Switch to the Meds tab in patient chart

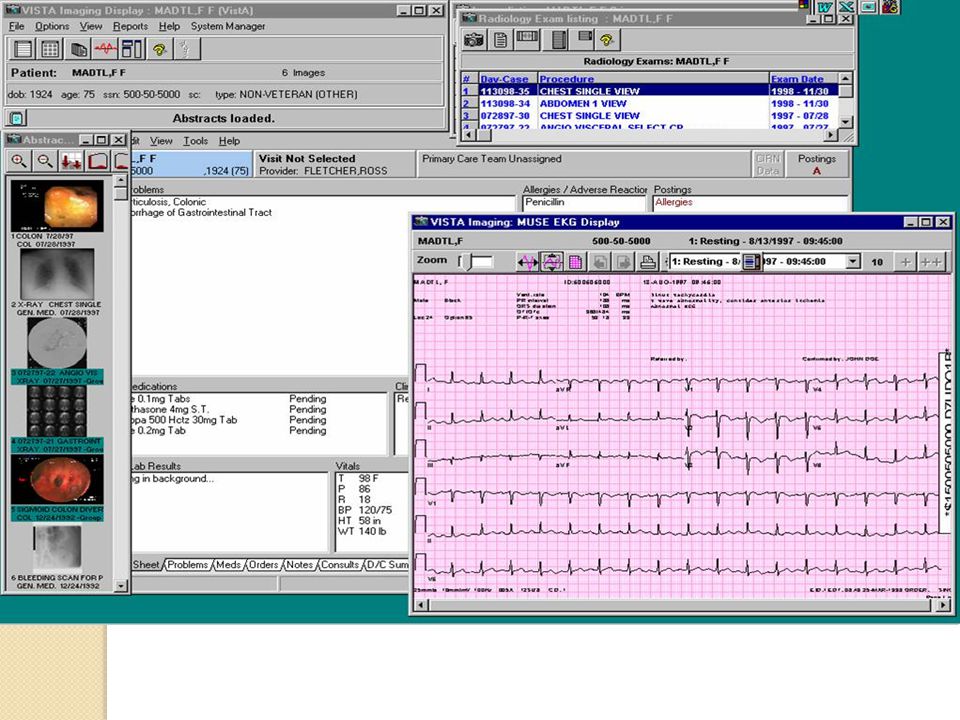click(x=228, y=565)
